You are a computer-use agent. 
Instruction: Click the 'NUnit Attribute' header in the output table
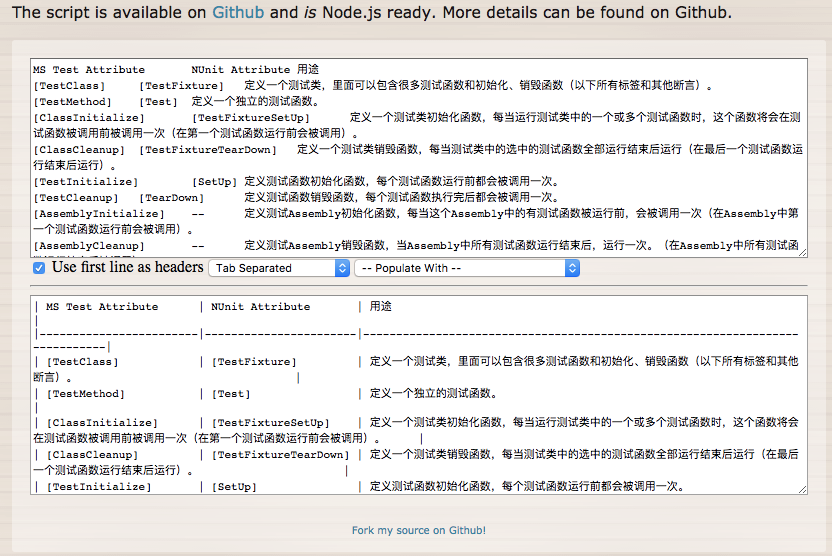pos(260,307)
